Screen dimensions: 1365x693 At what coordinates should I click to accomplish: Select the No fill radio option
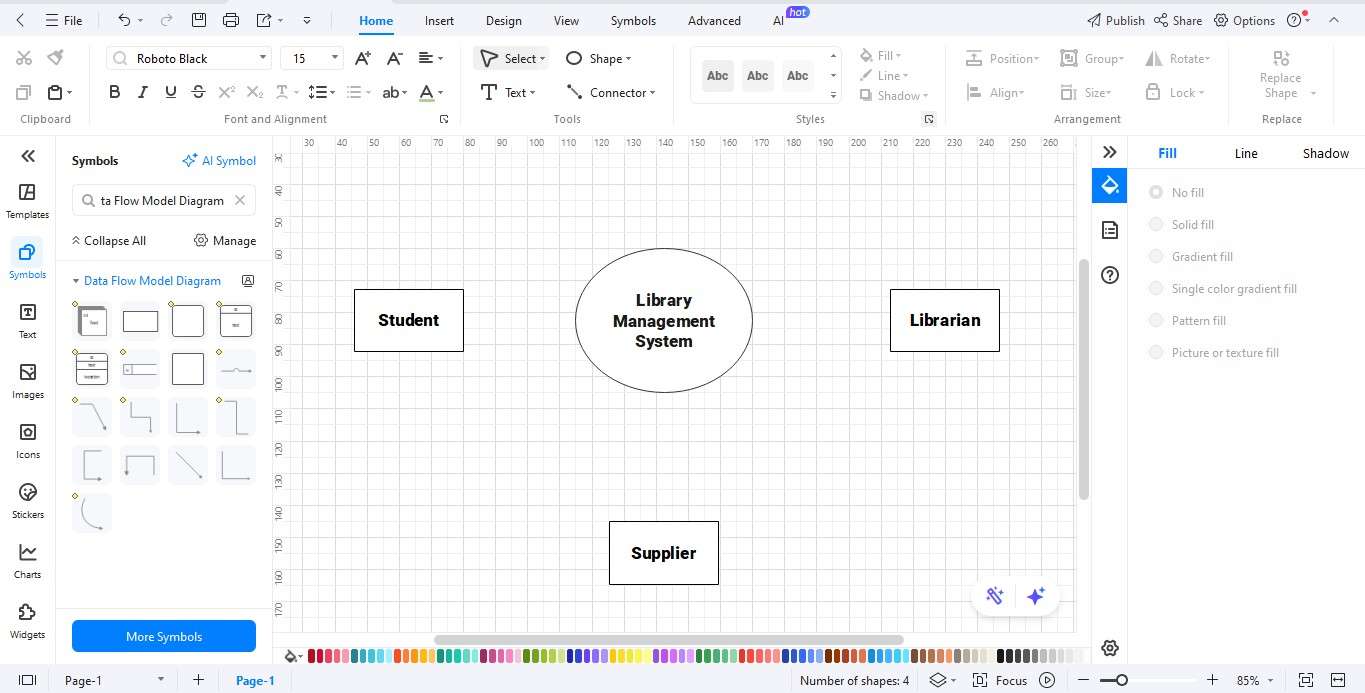(1156, 192)
